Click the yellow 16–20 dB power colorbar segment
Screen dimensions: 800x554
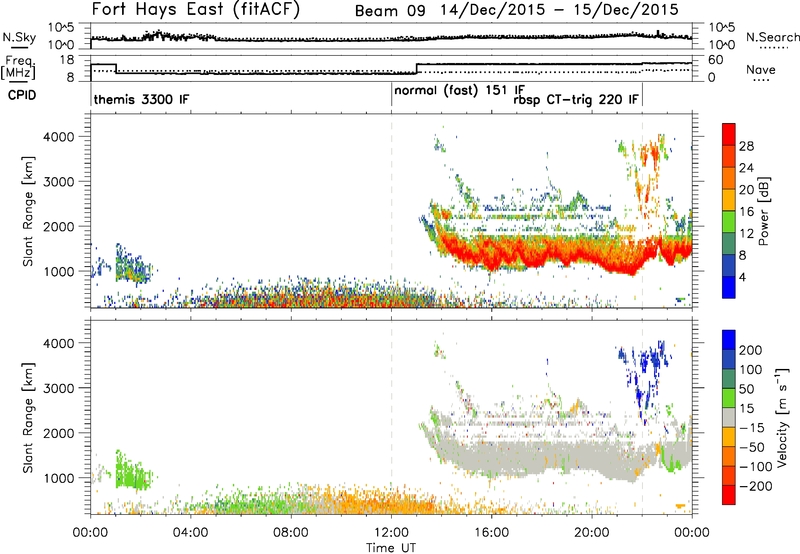point(729,200)
